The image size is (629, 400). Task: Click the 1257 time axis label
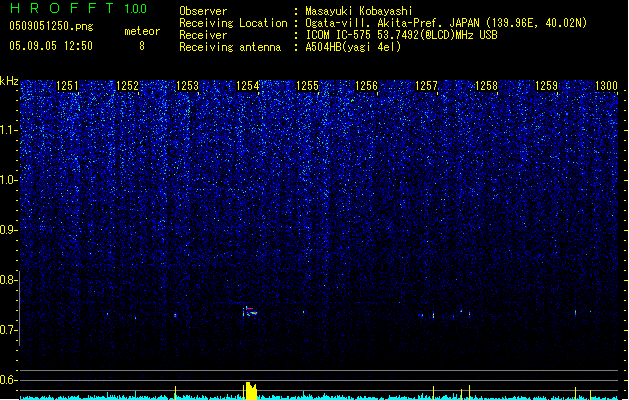click(x=426, y=86)
